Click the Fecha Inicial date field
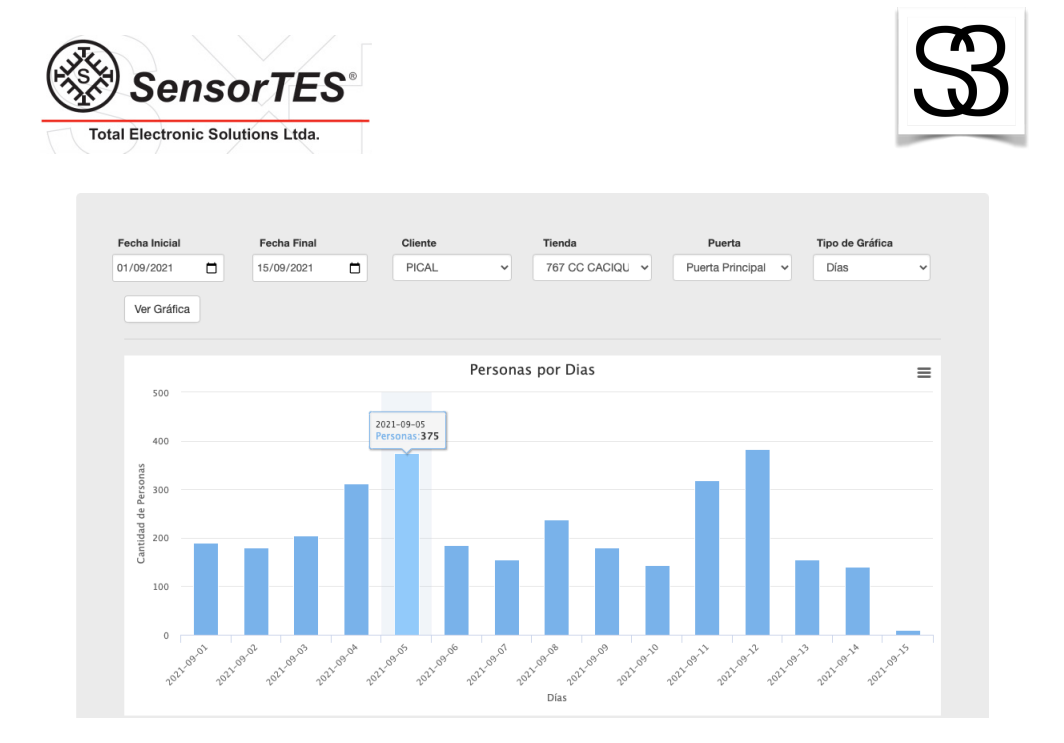Screen dimensions: 1064x743 pos(155,268)
